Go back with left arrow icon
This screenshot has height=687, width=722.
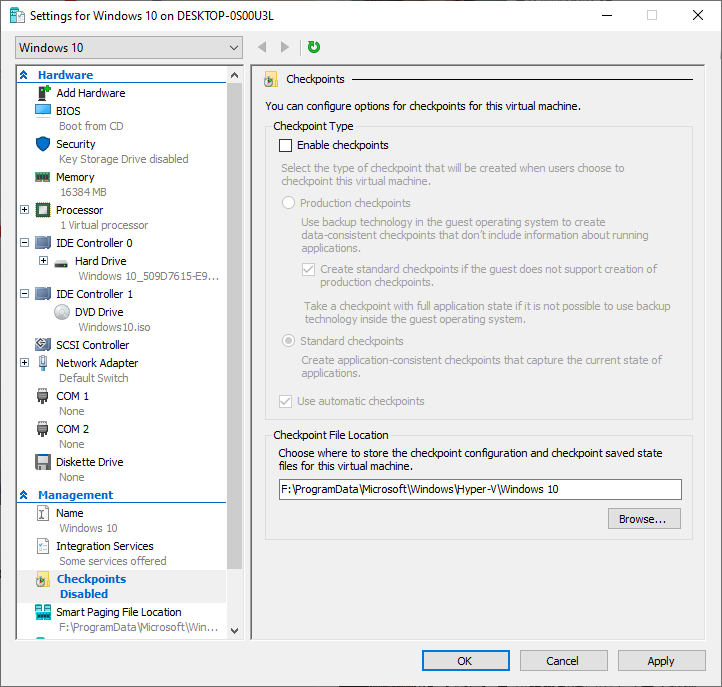pyautogui.click(x=262, y=47)
